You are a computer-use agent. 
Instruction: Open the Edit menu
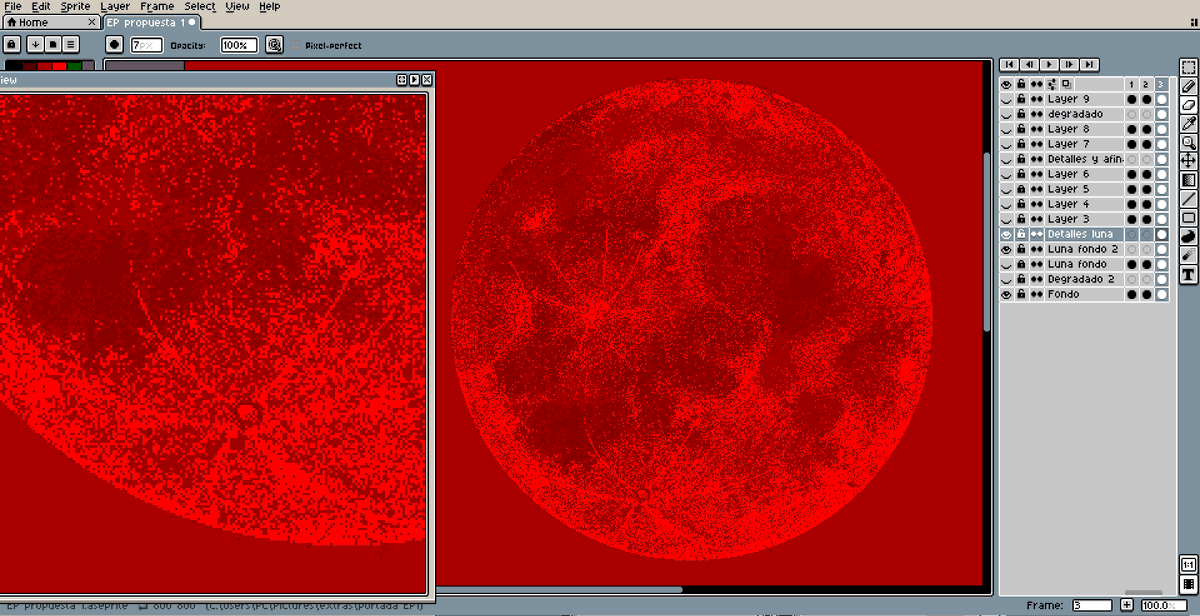coord(41,6)
